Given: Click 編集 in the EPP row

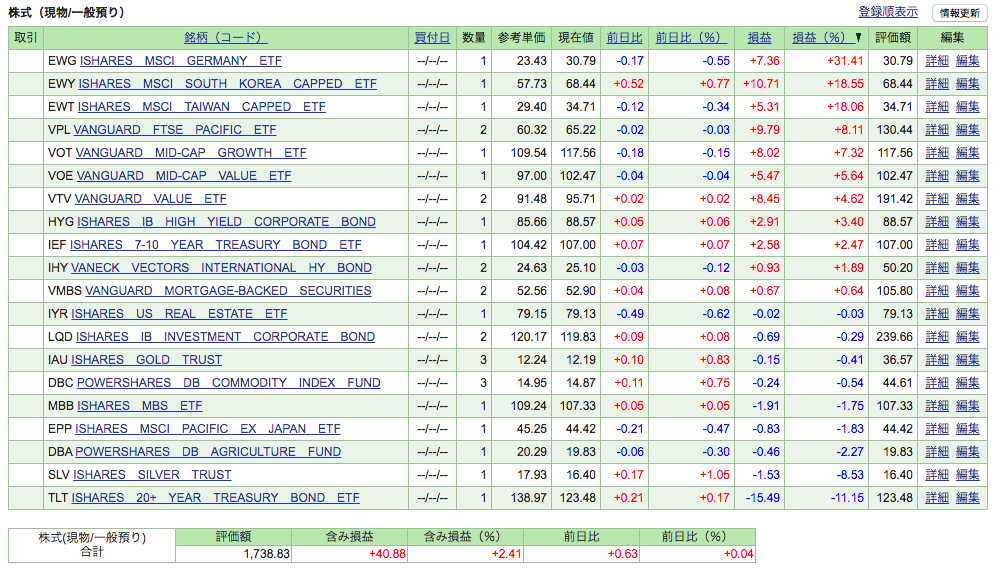Looking at the screenshot, I should pos(967,428).
